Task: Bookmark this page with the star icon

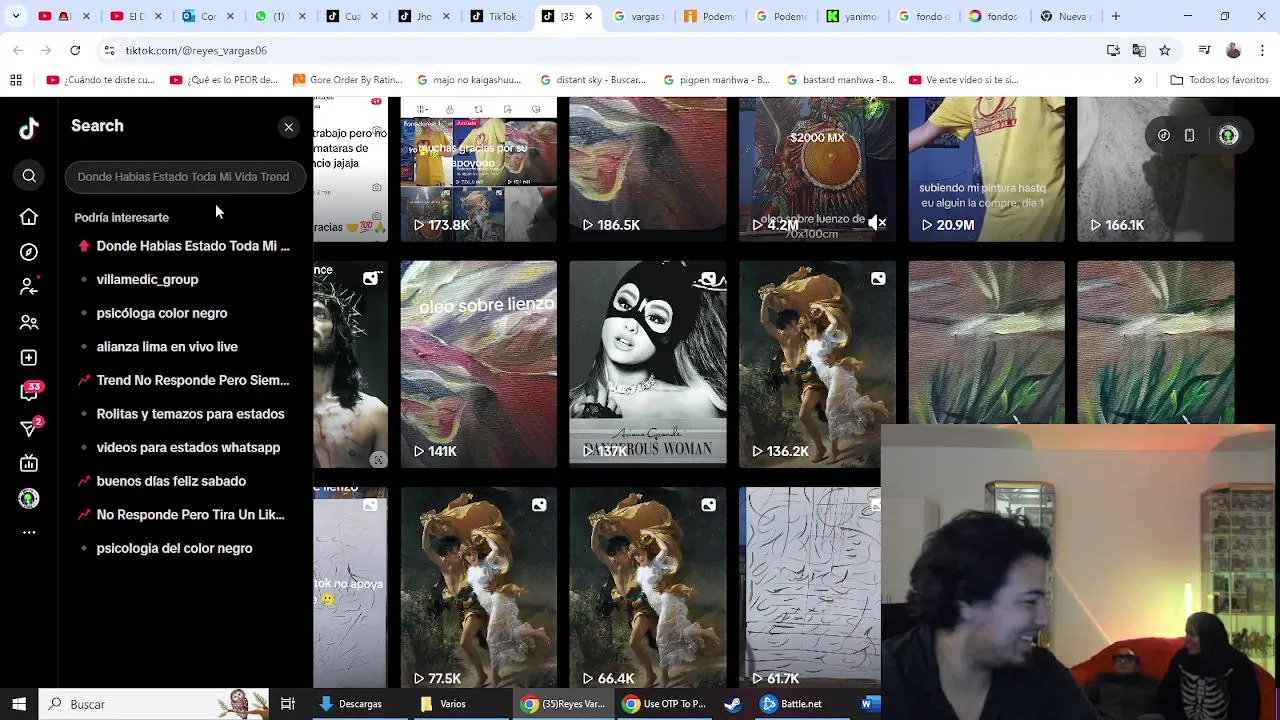Action: (1165, 50)
